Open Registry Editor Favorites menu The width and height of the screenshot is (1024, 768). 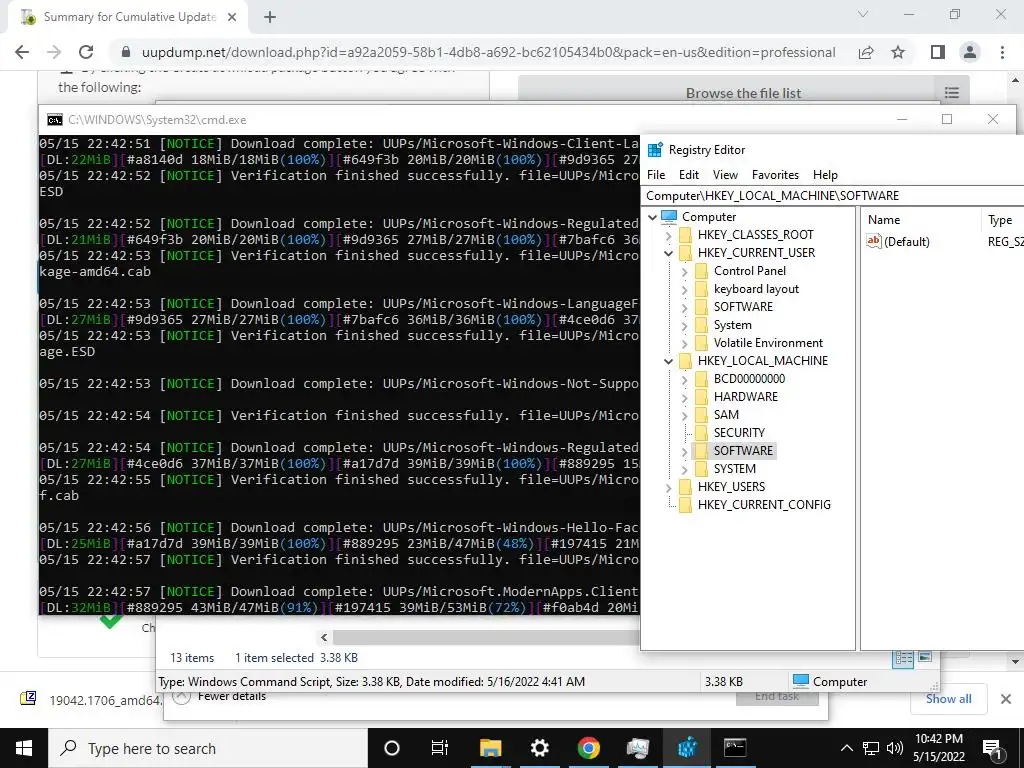pos(775,175)
